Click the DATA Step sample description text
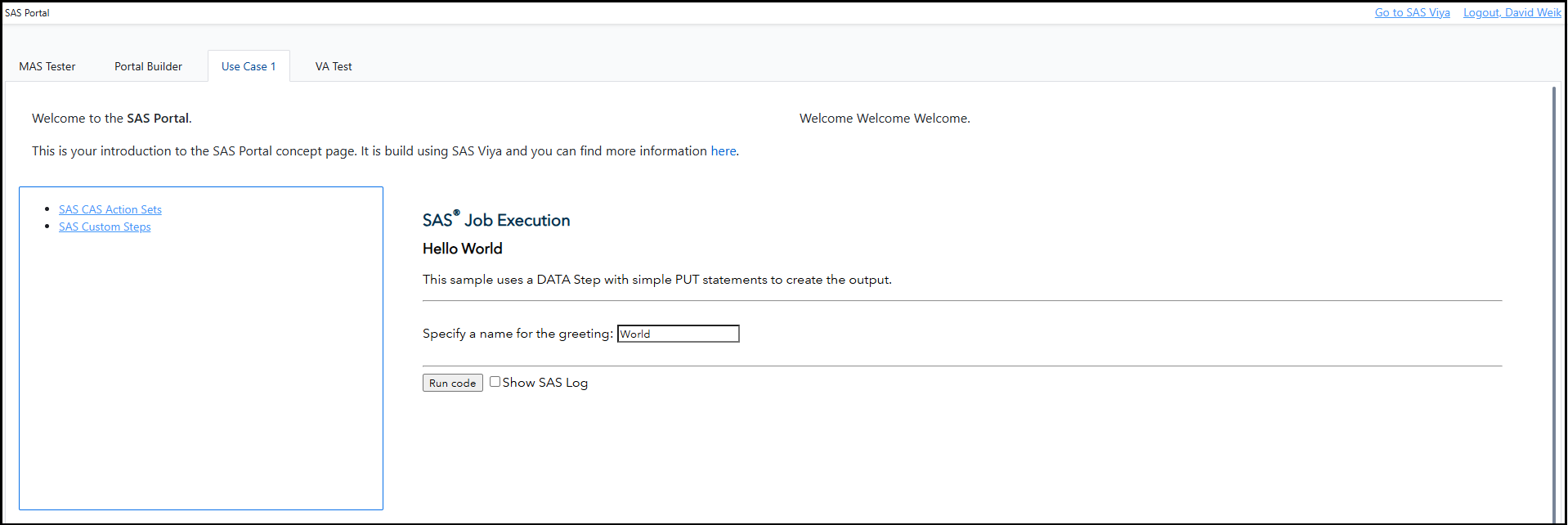 657,280
